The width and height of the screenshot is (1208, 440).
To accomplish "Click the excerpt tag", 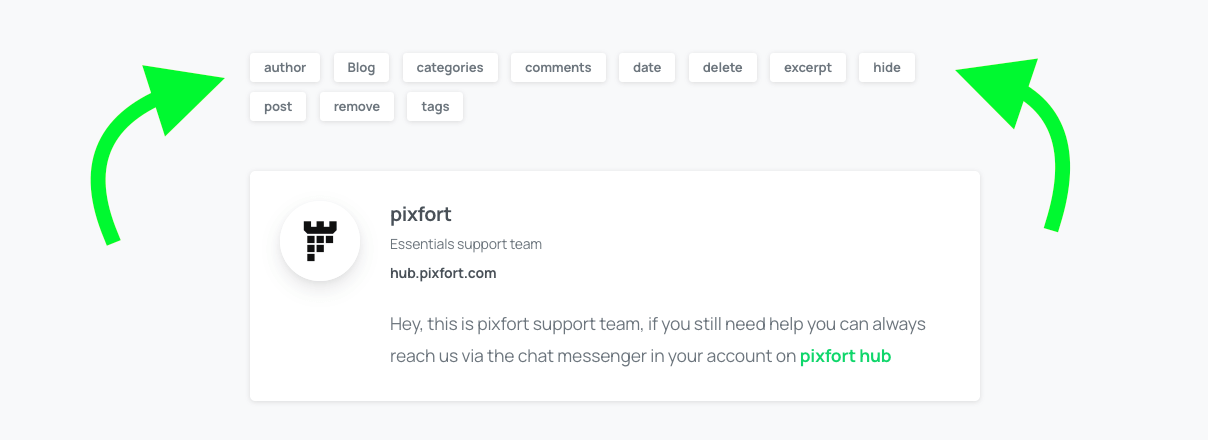I will click(x=808, y=68).
